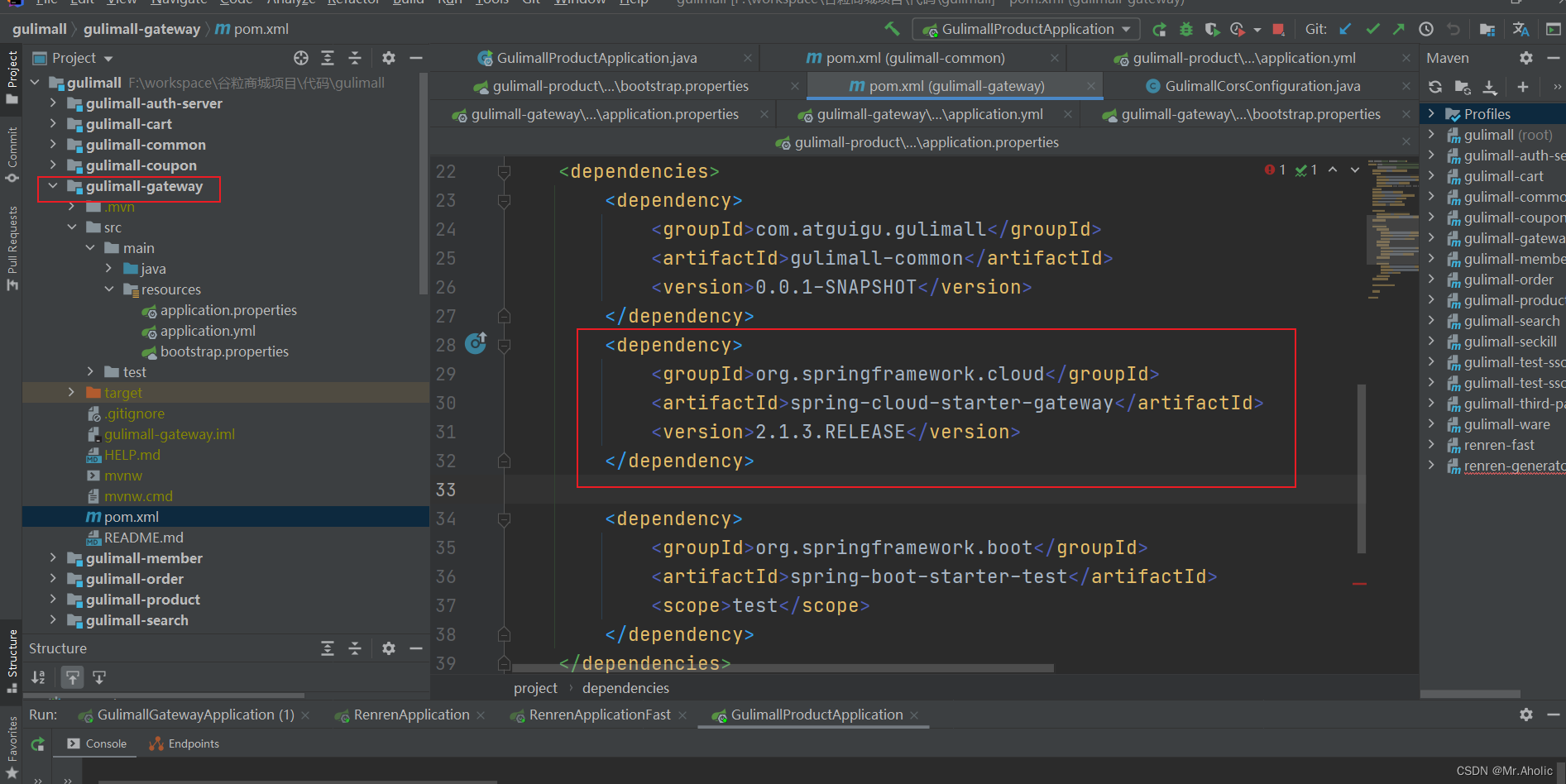
Task: Toggle Autoscroll to Source in Structure panel
Action: tap(73, 677)
